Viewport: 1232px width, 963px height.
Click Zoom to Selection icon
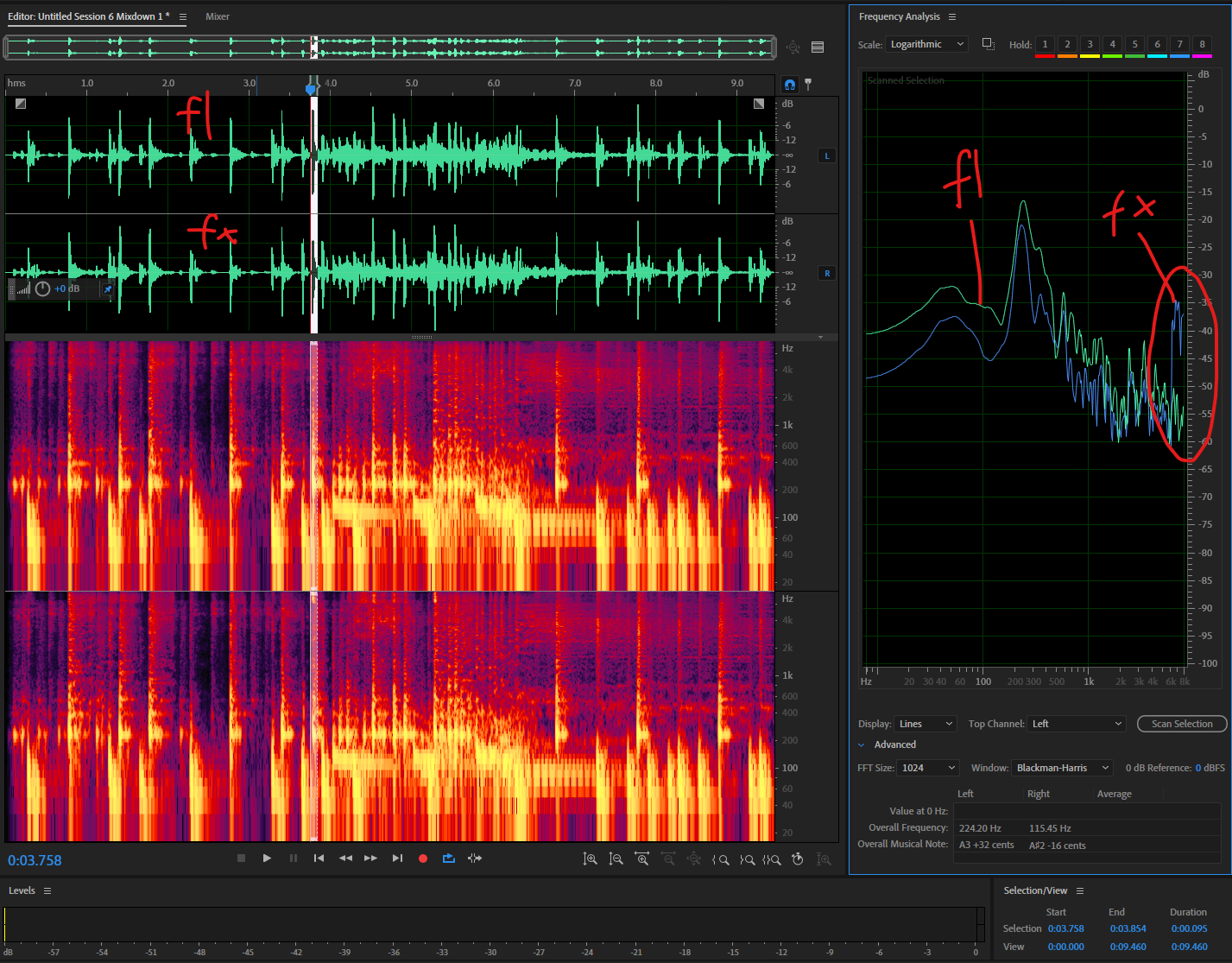tap(771, 859)
